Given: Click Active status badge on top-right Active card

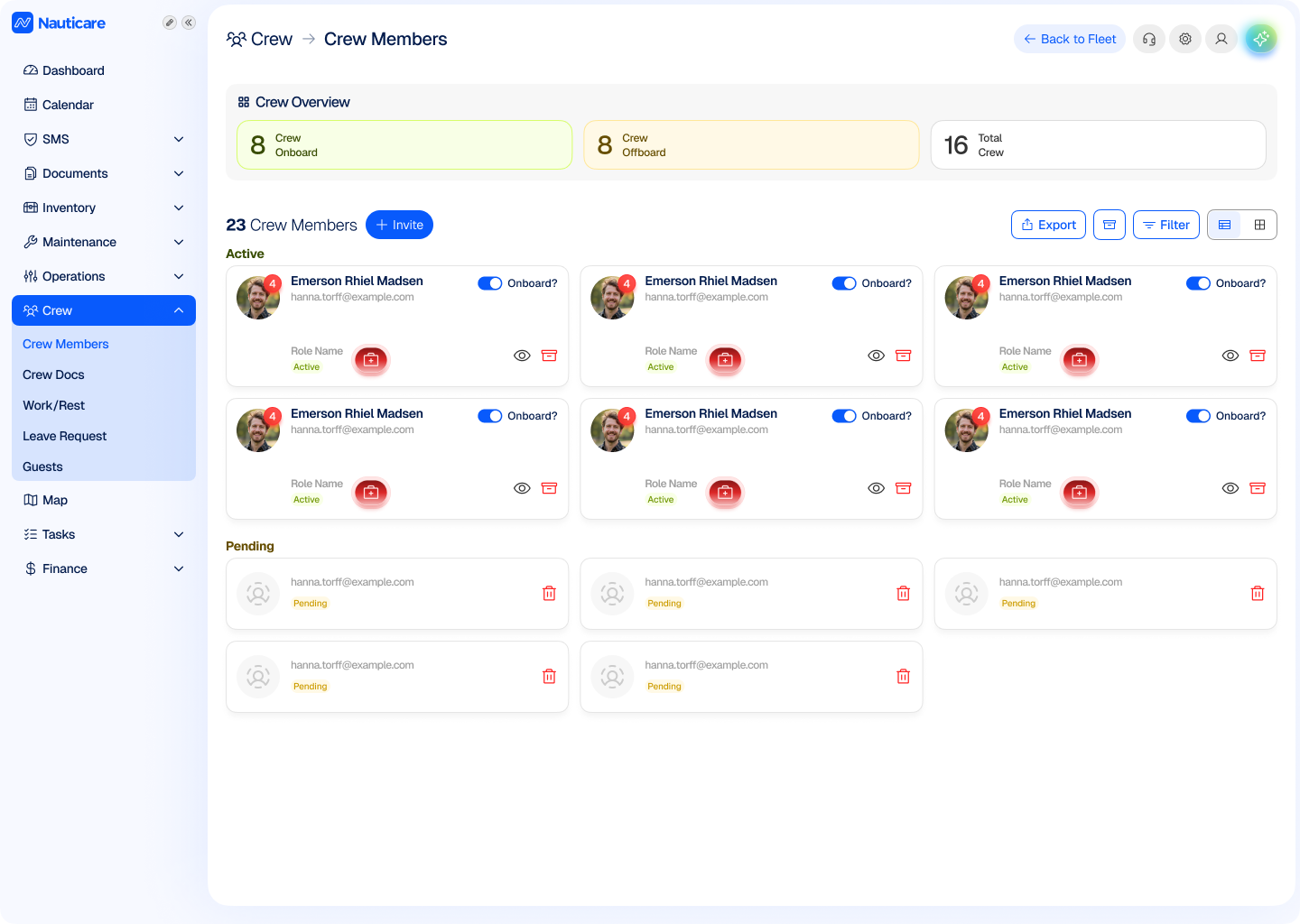Looking at the screenshot, I should (1015, 367).
